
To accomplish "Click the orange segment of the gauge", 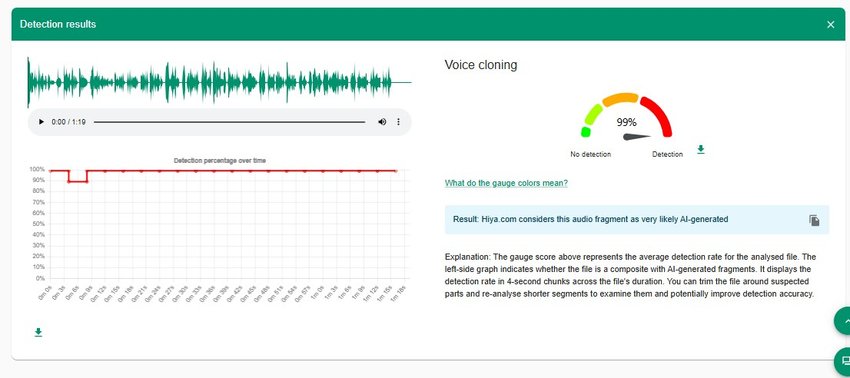I will [x=620, y=98].
